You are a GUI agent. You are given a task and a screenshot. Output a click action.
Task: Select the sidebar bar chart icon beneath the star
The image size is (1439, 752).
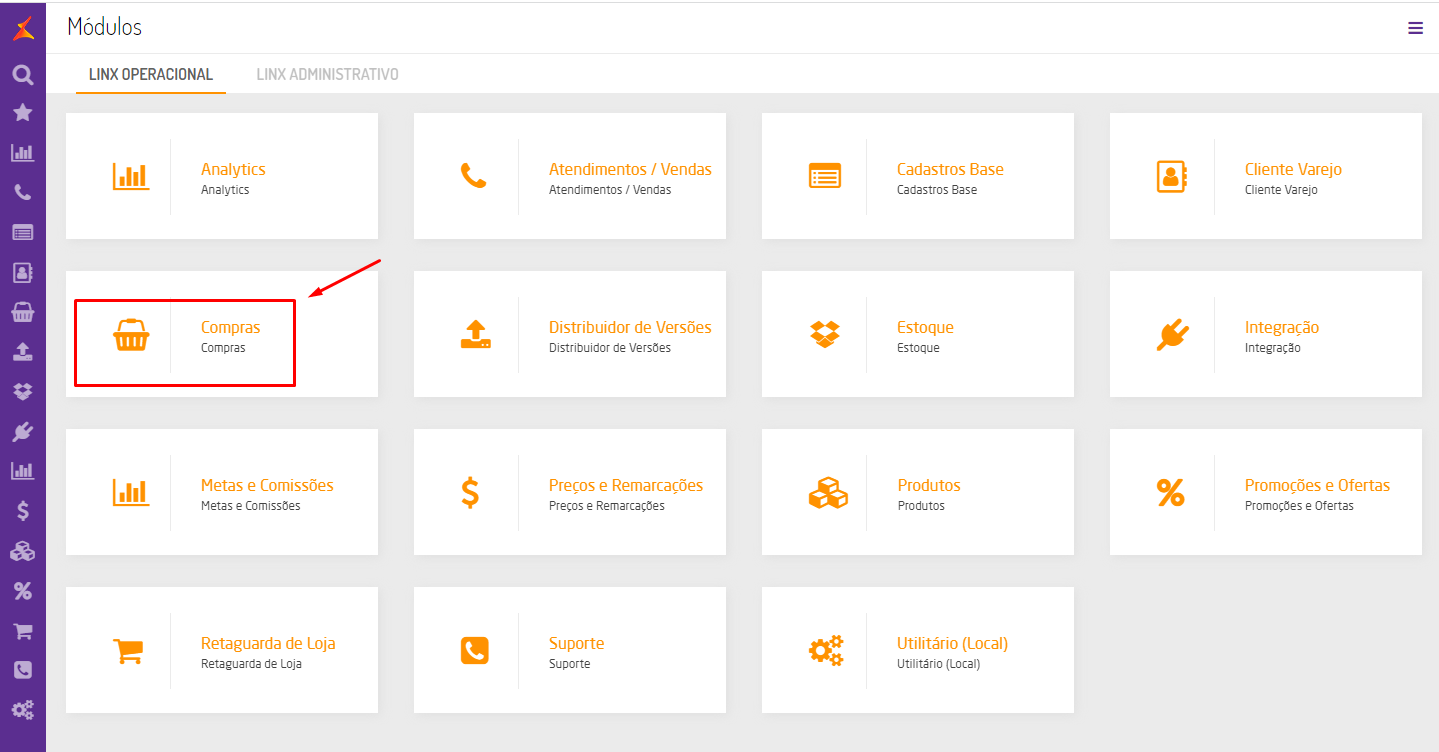pos(23,153)
